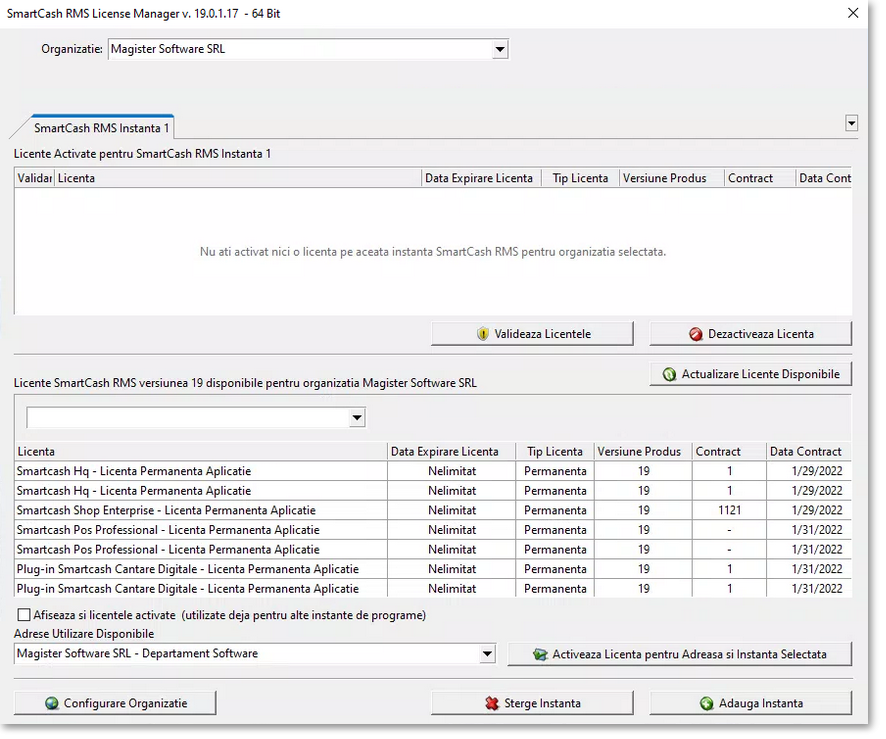Screen dimensions: 886x739
Task: Click the Licenta header in available list
Action: click(x=201, y=451)
